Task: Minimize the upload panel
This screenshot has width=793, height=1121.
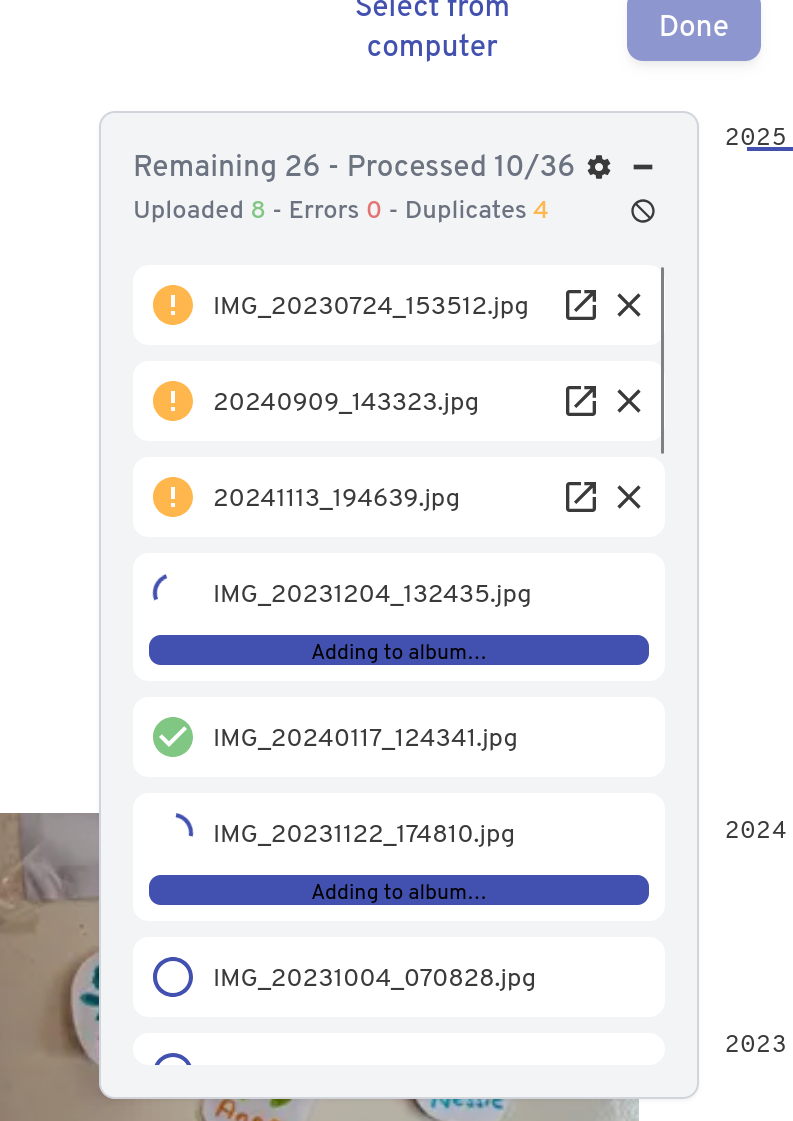Action: coord(643,167)
